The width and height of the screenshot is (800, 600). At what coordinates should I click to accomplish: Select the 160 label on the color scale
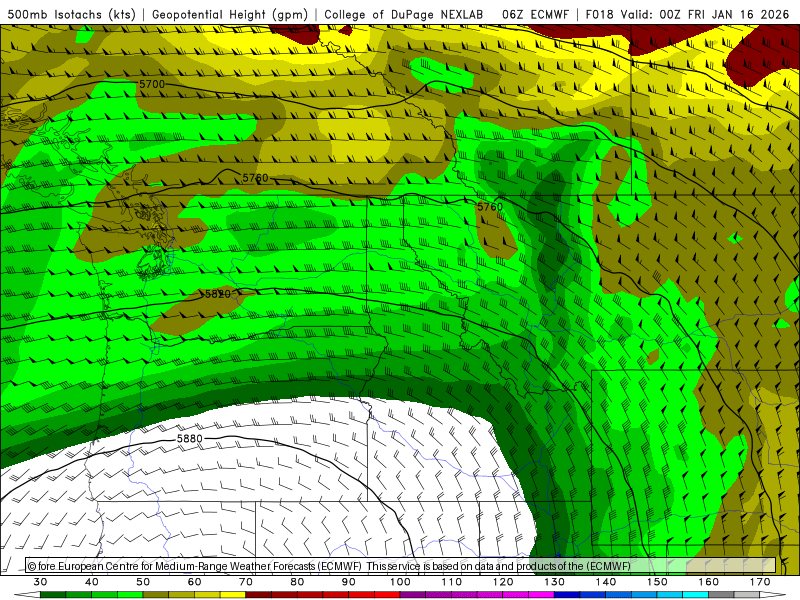point(709,582)
